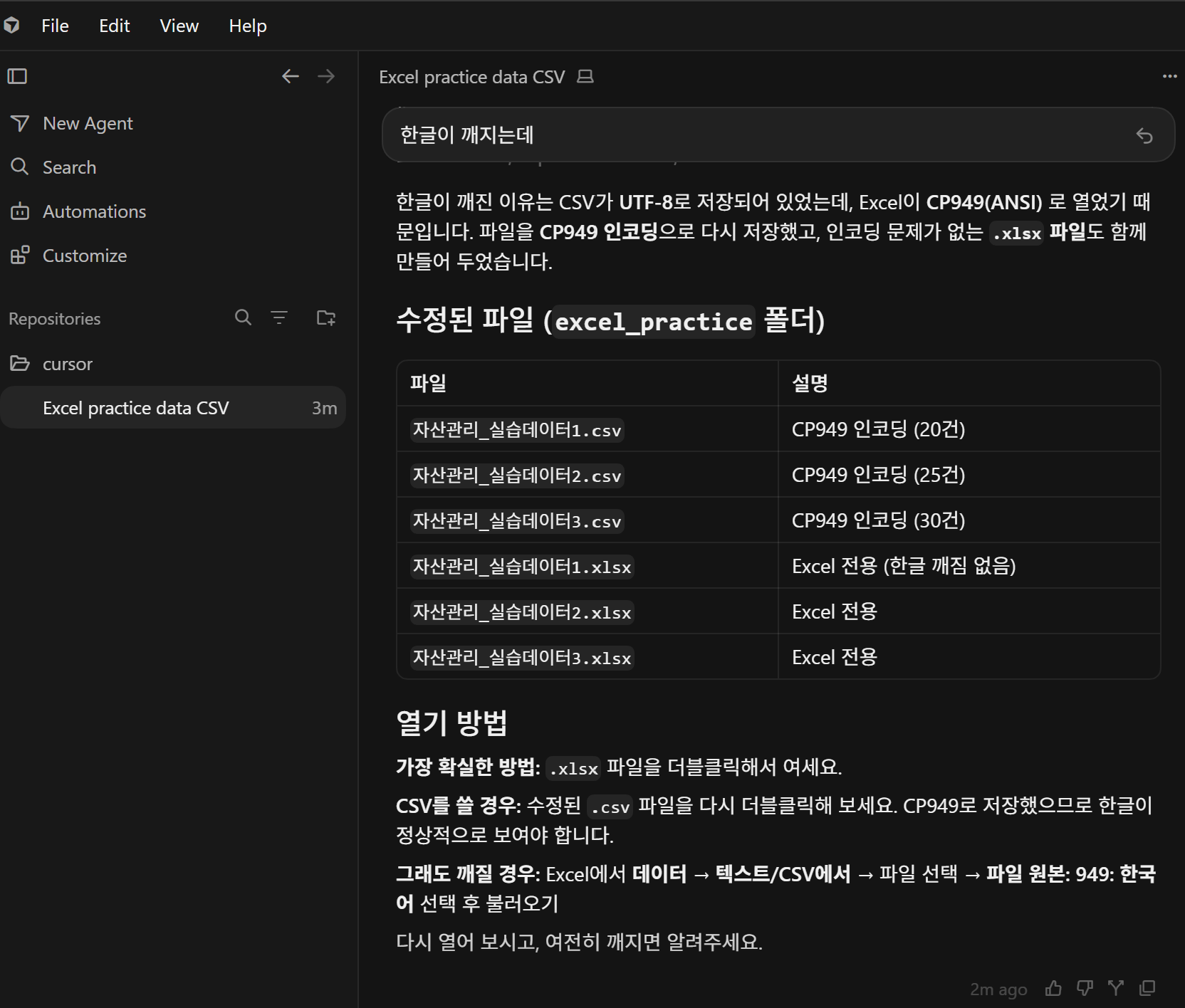Copy the response with copy icon
1185x1008 pixels.
coord(1147,988)
